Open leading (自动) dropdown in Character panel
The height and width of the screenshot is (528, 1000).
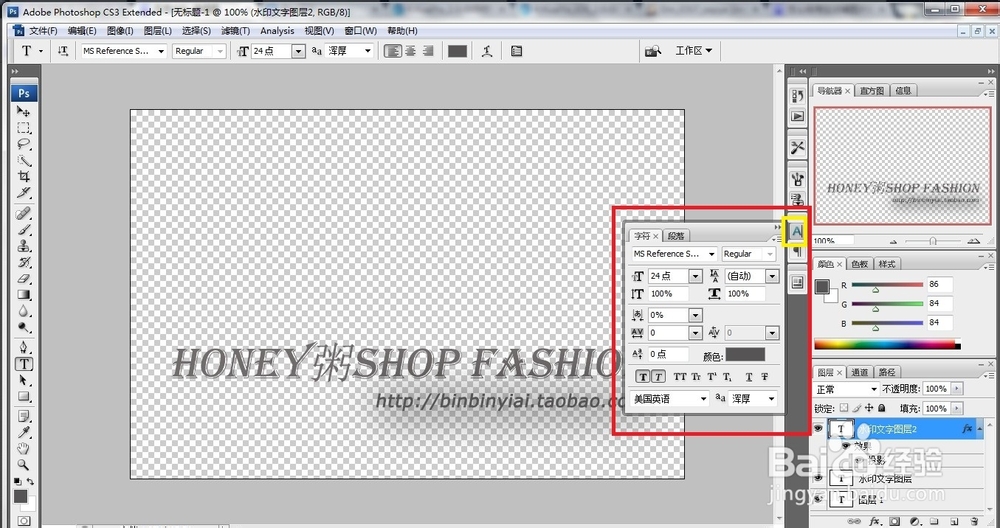tap(772, 276)
